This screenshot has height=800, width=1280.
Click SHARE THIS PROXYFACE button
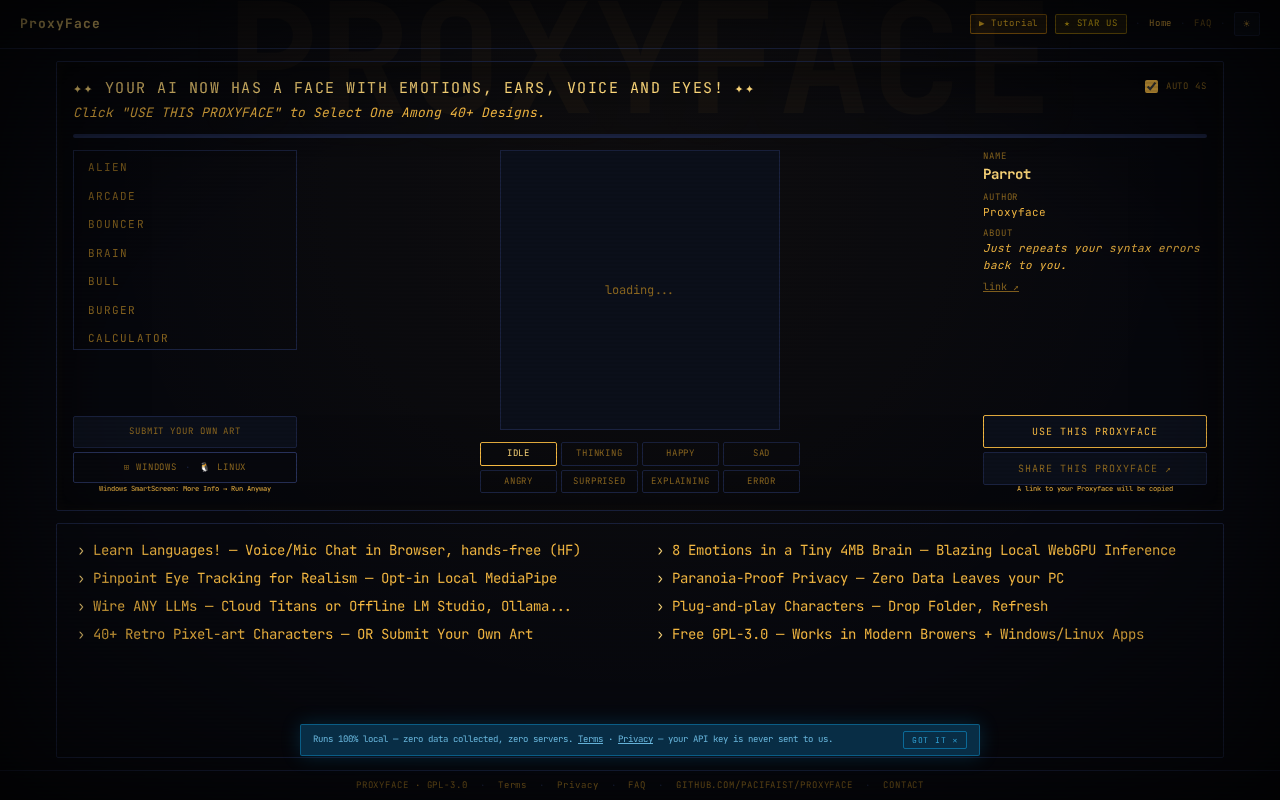(1095, 469)
